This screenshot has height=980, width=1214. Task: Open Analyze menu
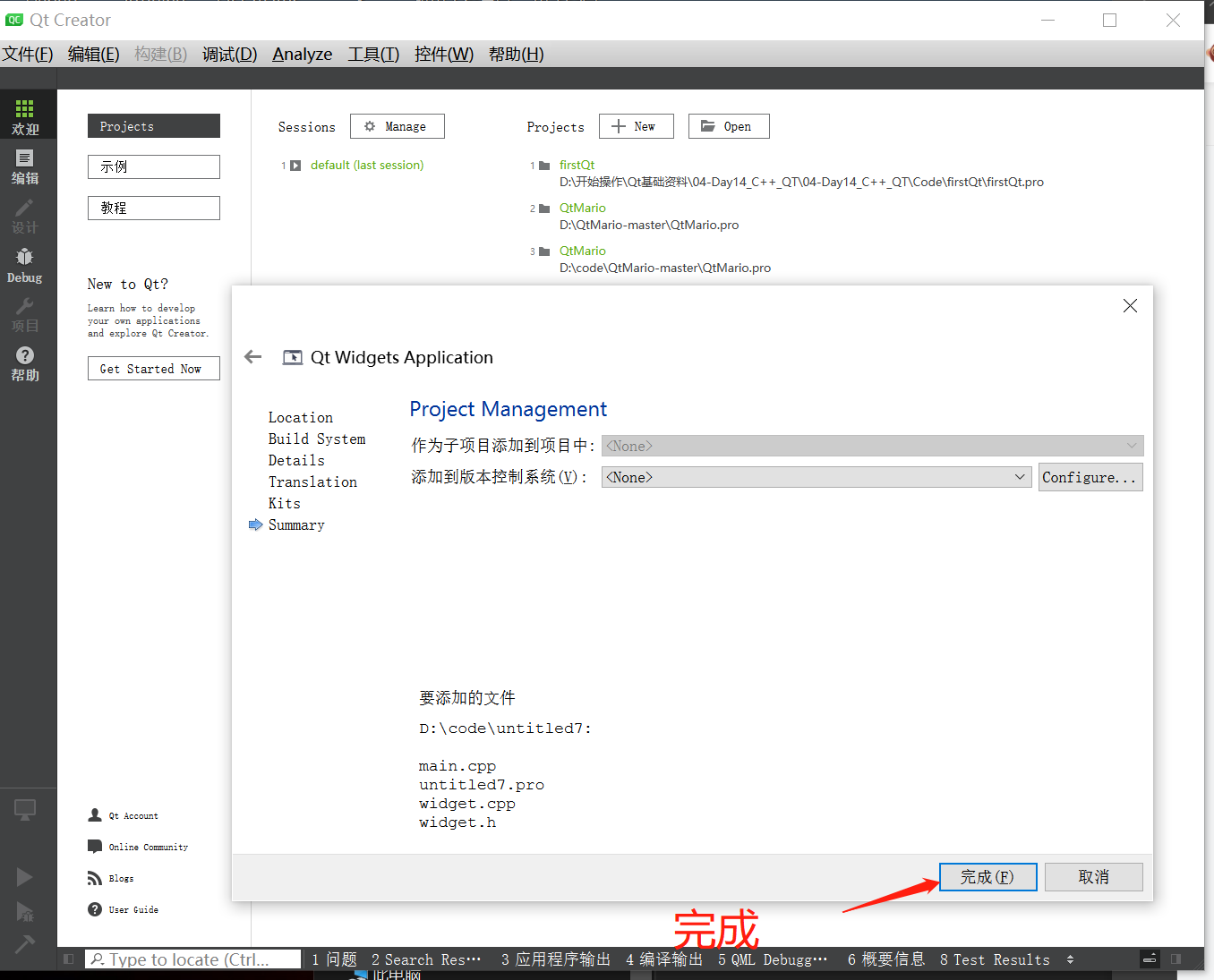[x=303, y=54]
